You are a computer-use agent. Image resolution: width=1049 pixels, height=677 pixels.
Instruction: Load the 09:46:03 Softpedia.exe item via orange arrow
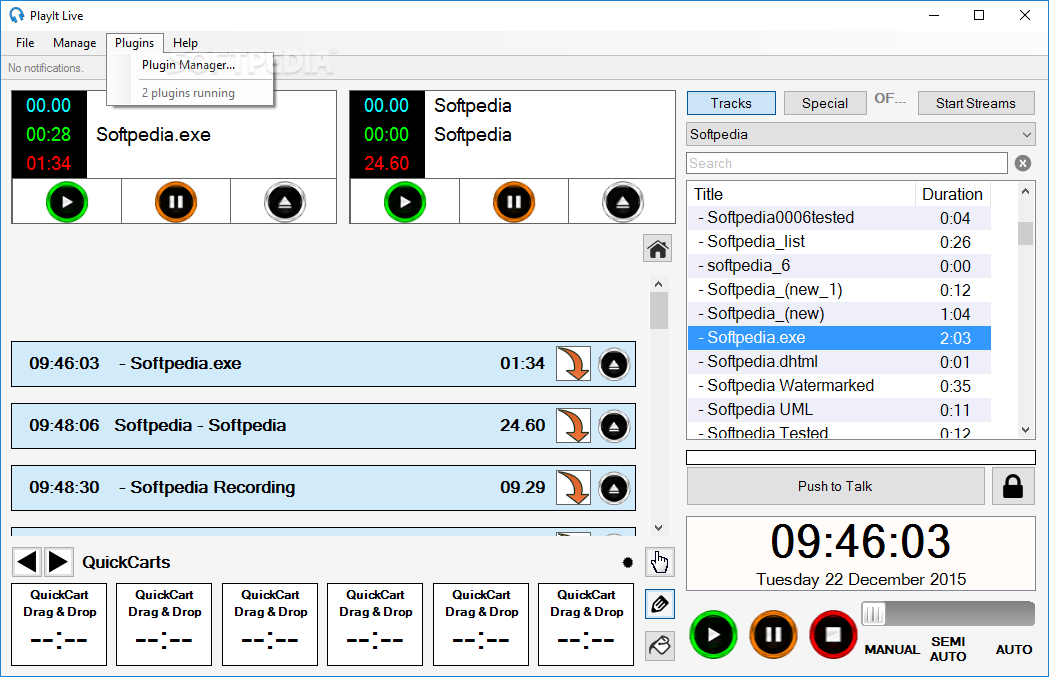573,363
